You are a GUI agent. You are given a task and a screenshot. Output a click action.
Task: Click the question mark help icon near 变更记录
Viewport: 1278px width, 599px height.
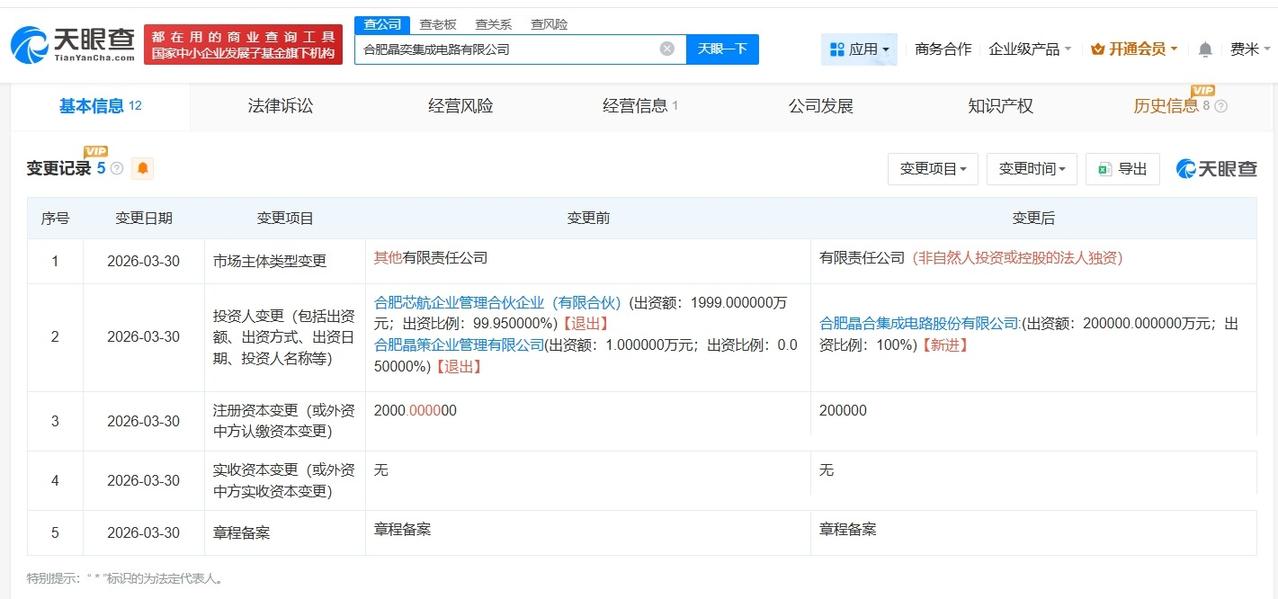pos(116,167)
